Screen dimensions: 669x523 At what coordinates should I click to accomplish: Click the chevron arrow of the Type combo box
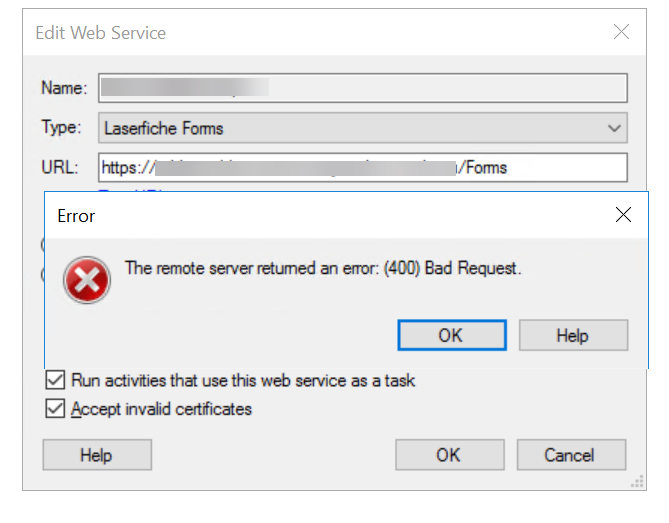[614, 128]
